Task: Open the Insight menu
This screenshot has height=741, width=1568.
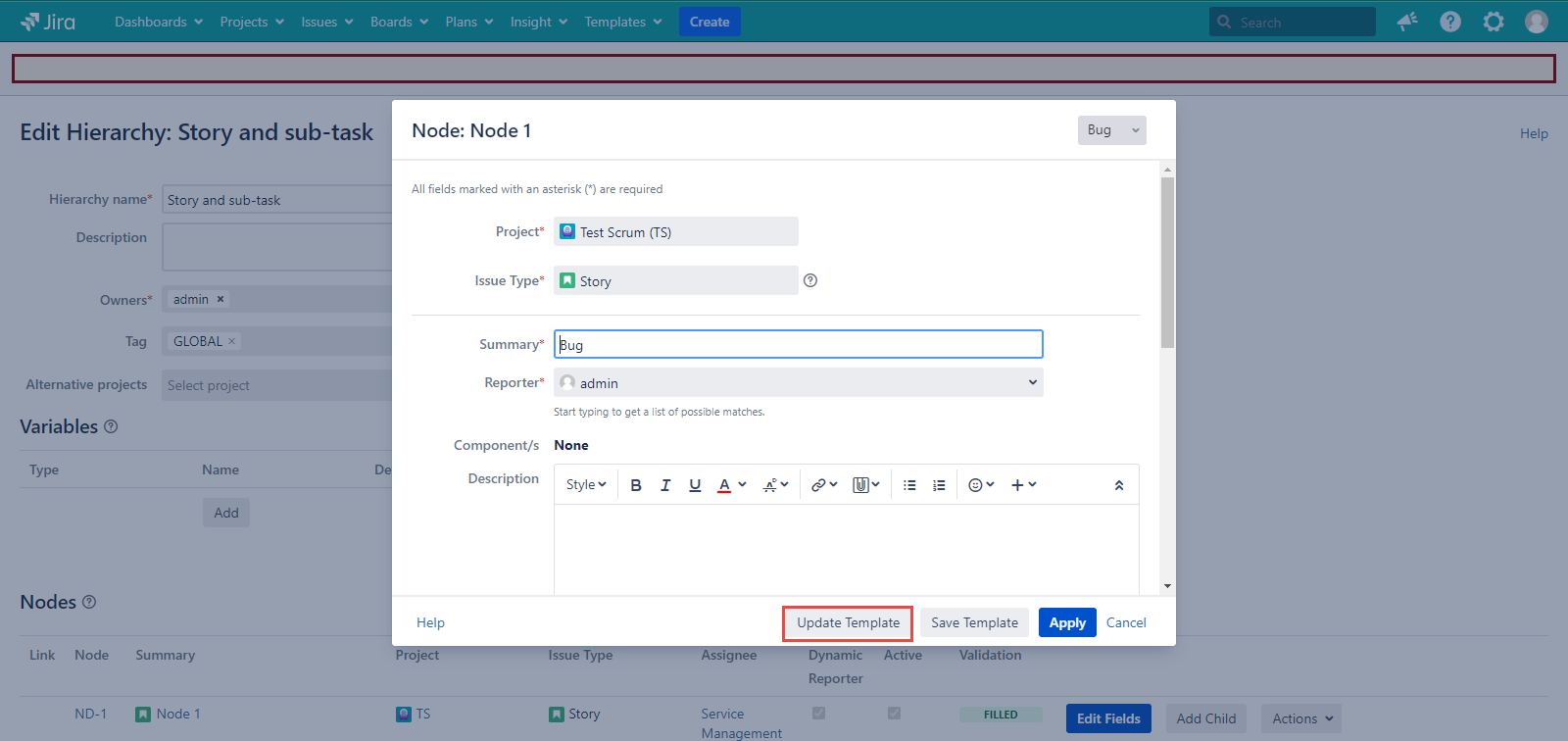Action: point(538,22)
